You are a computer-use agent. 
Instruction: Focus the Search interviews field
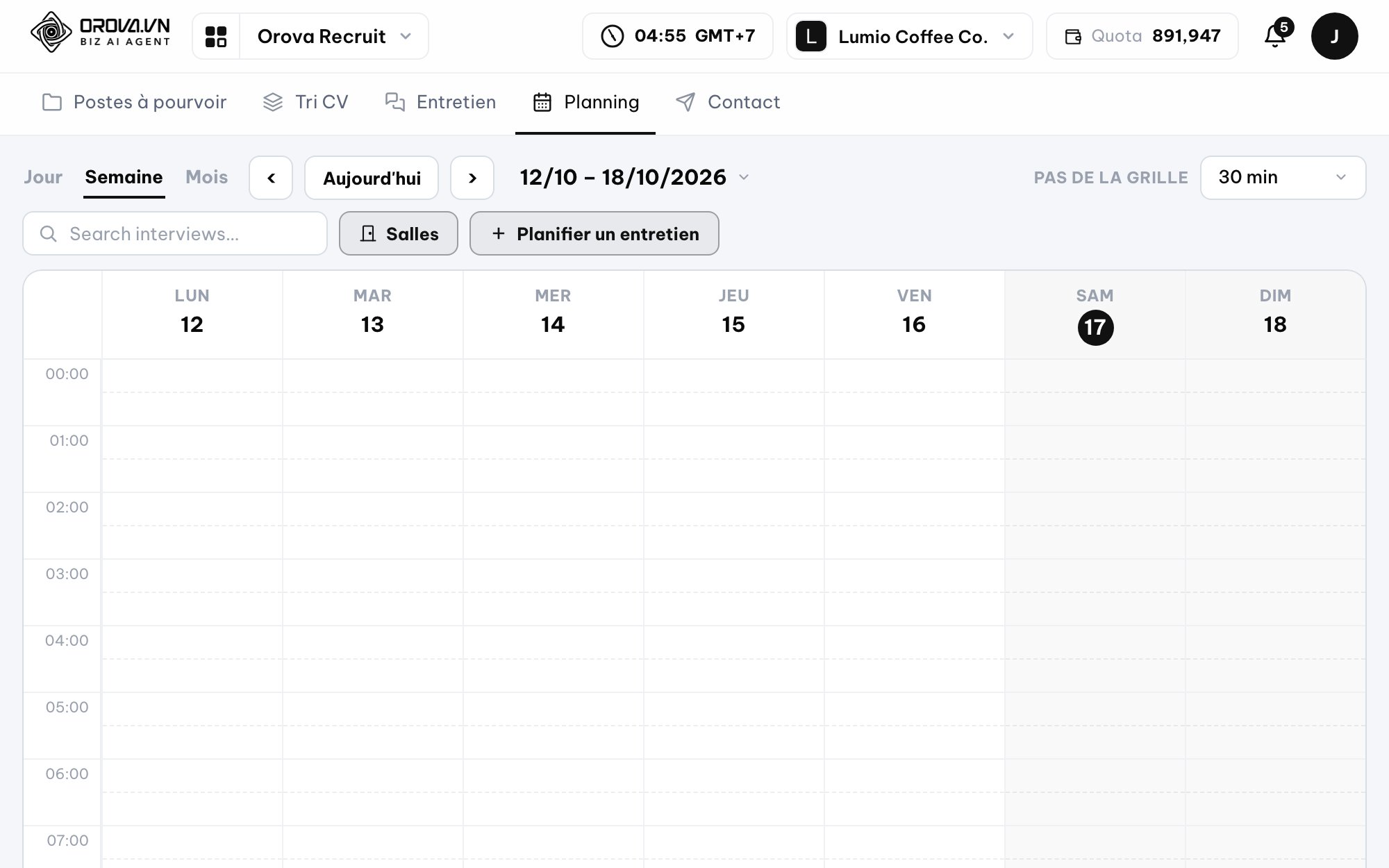[x=175, y=233]
